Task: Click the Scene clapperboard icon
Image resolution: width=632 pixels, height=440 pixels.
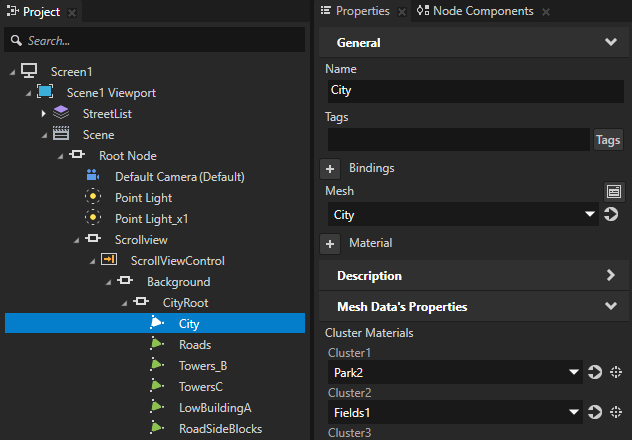Action: coord(61,134)
